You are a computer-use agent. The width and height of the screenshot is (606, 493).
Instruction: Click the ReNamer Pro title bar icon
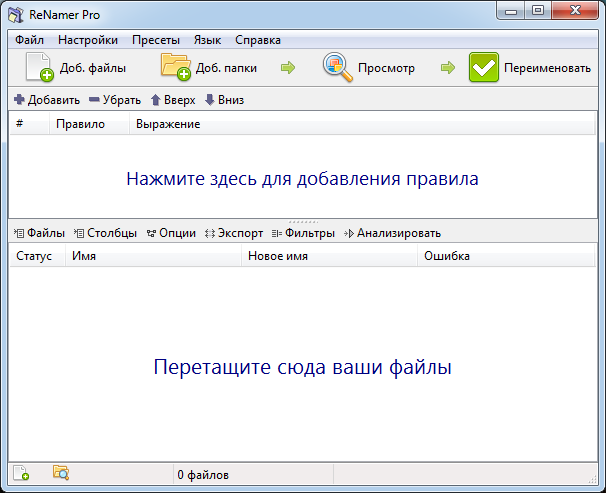coord(16,15)
